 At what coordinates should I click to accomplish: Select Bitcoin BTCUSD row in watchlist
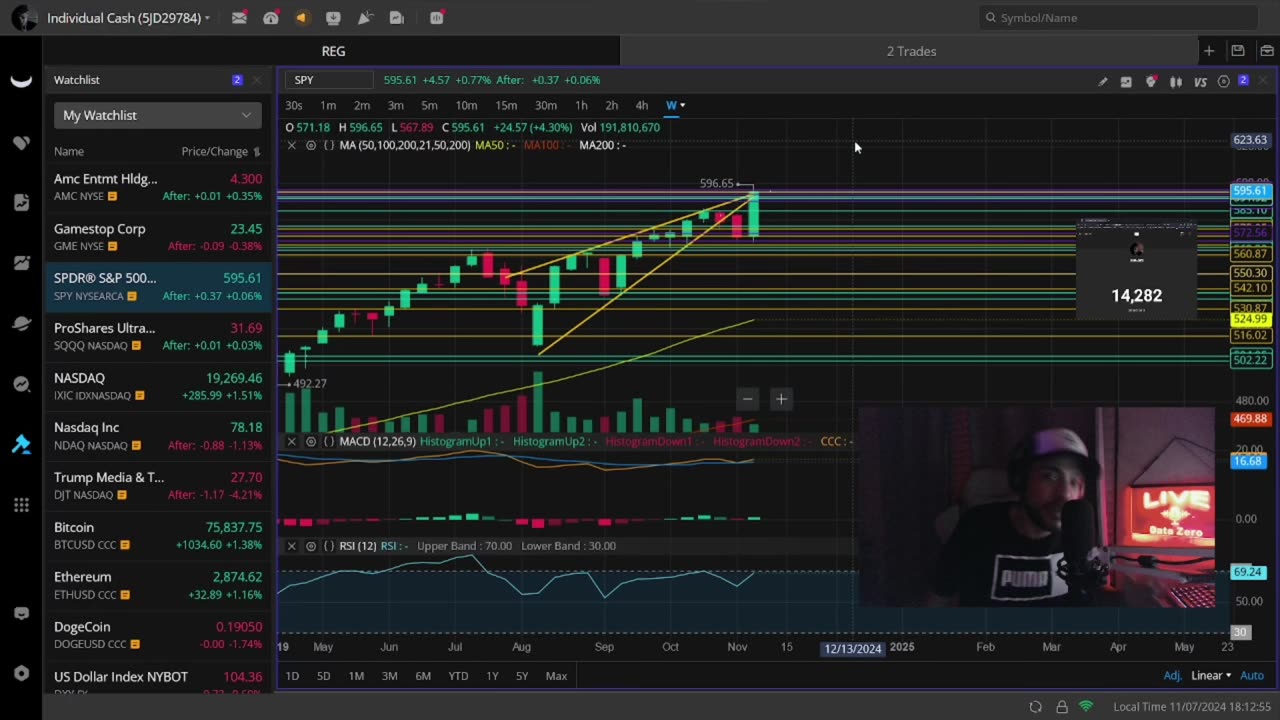(x=158, y=535)
